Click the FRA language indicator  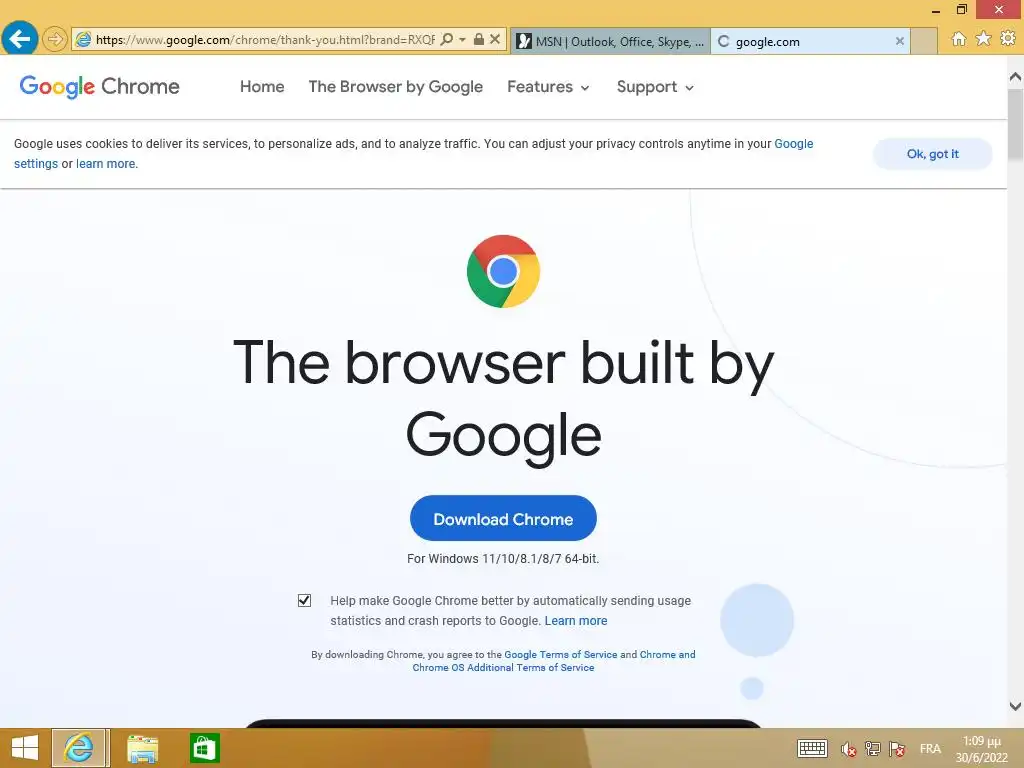tap(931, 748)
